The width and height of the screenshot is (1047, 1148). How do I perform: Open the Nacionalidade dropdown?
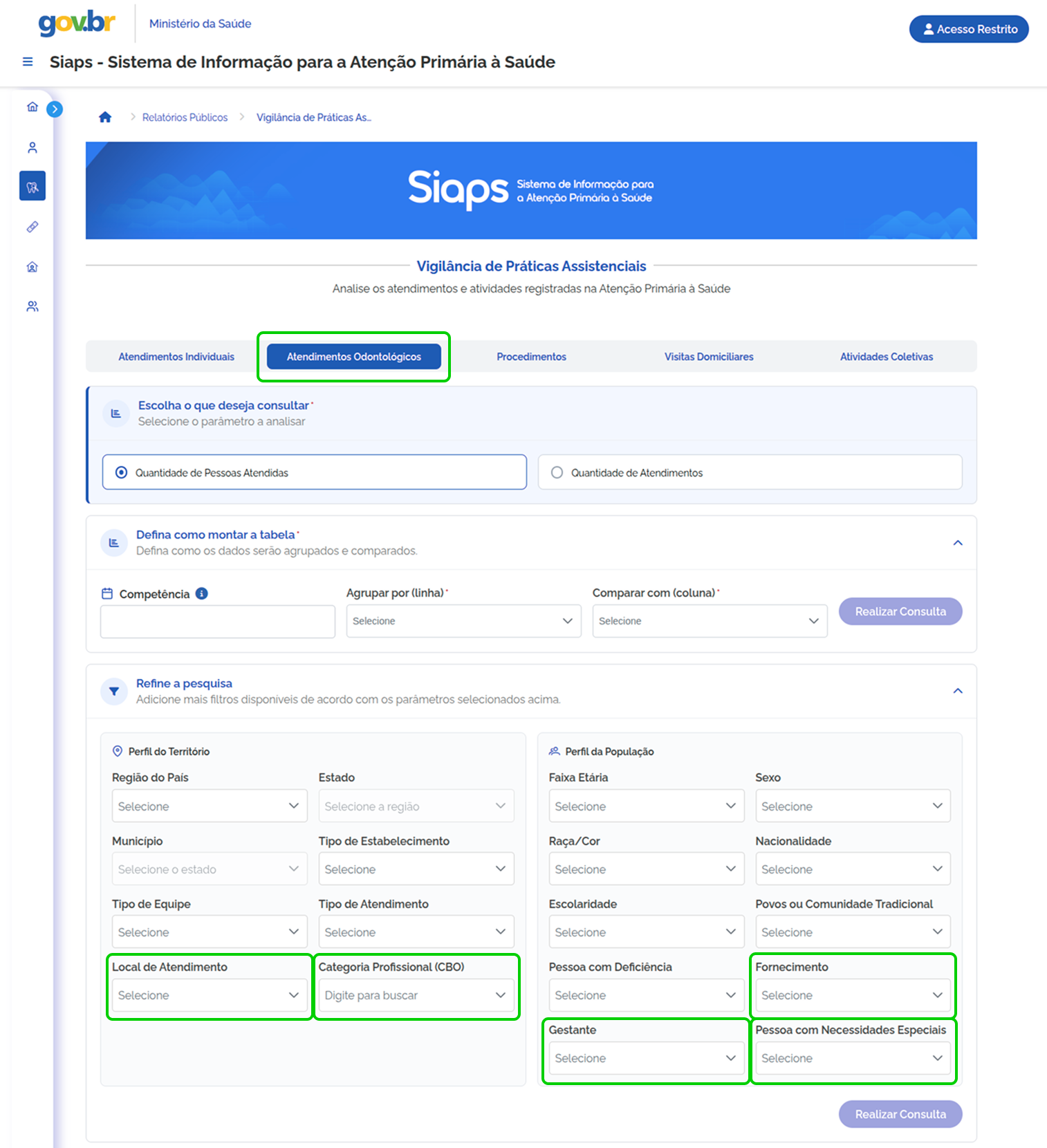853,869
